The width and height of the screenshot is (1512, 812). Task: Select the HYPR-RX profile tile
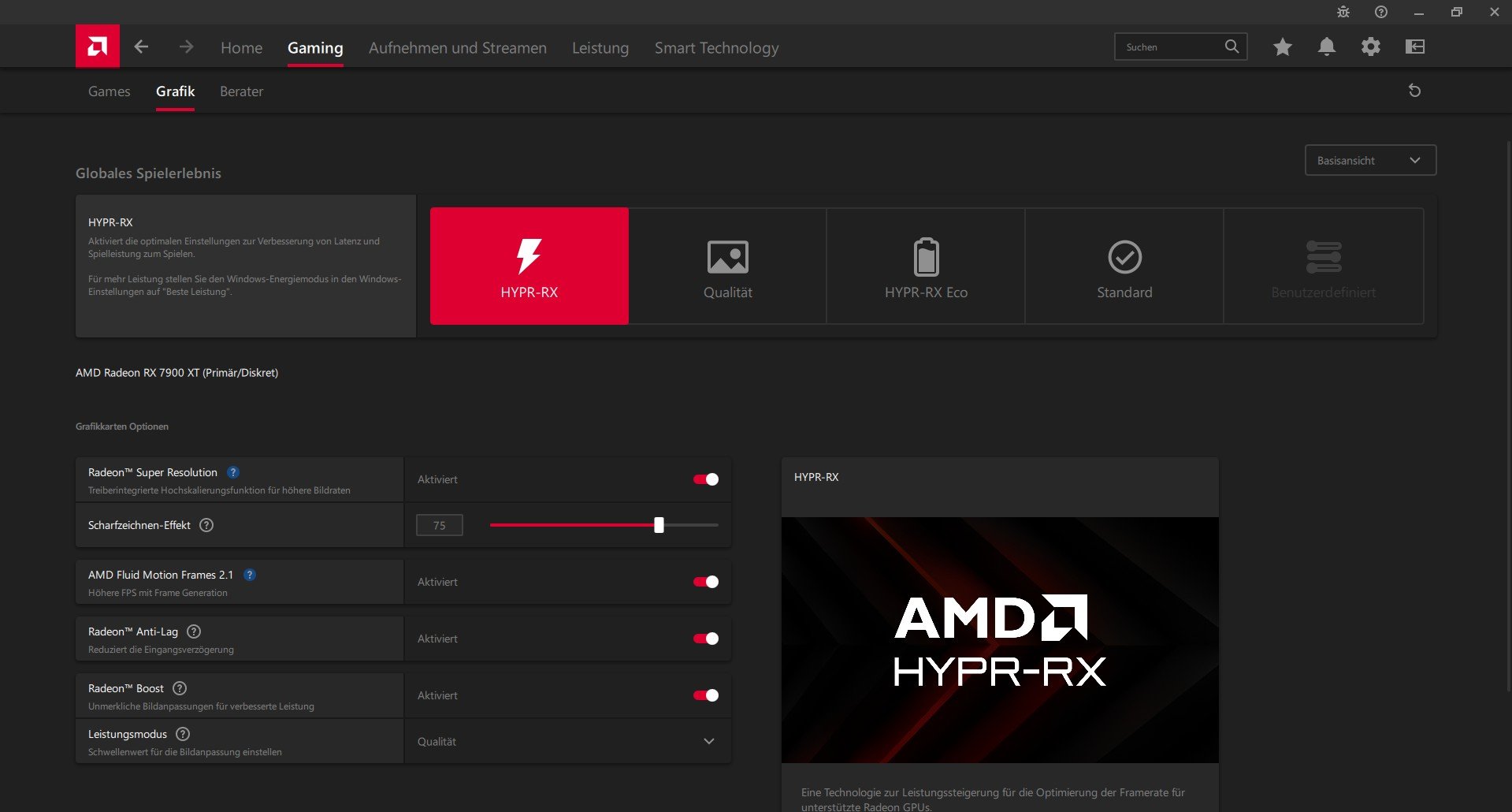click(529, 266)
